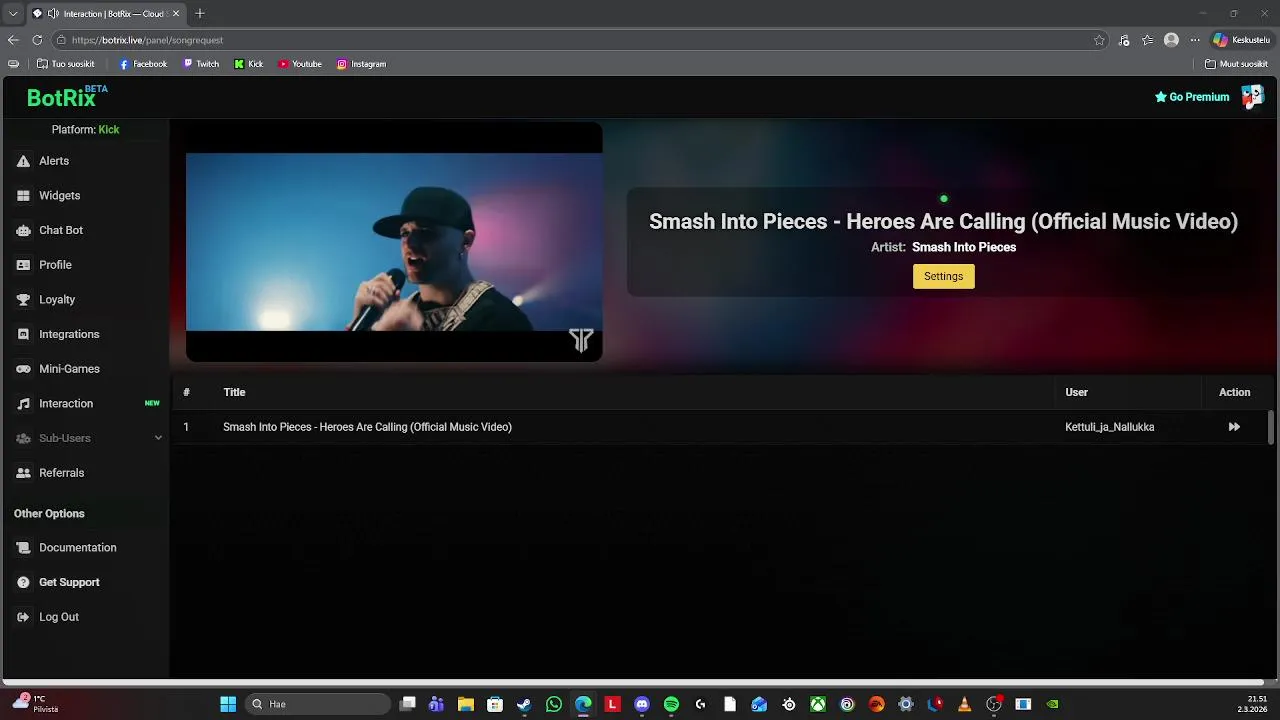1280x720 pixels.
Task: Click the User column header
Action: click(1076, 392)
